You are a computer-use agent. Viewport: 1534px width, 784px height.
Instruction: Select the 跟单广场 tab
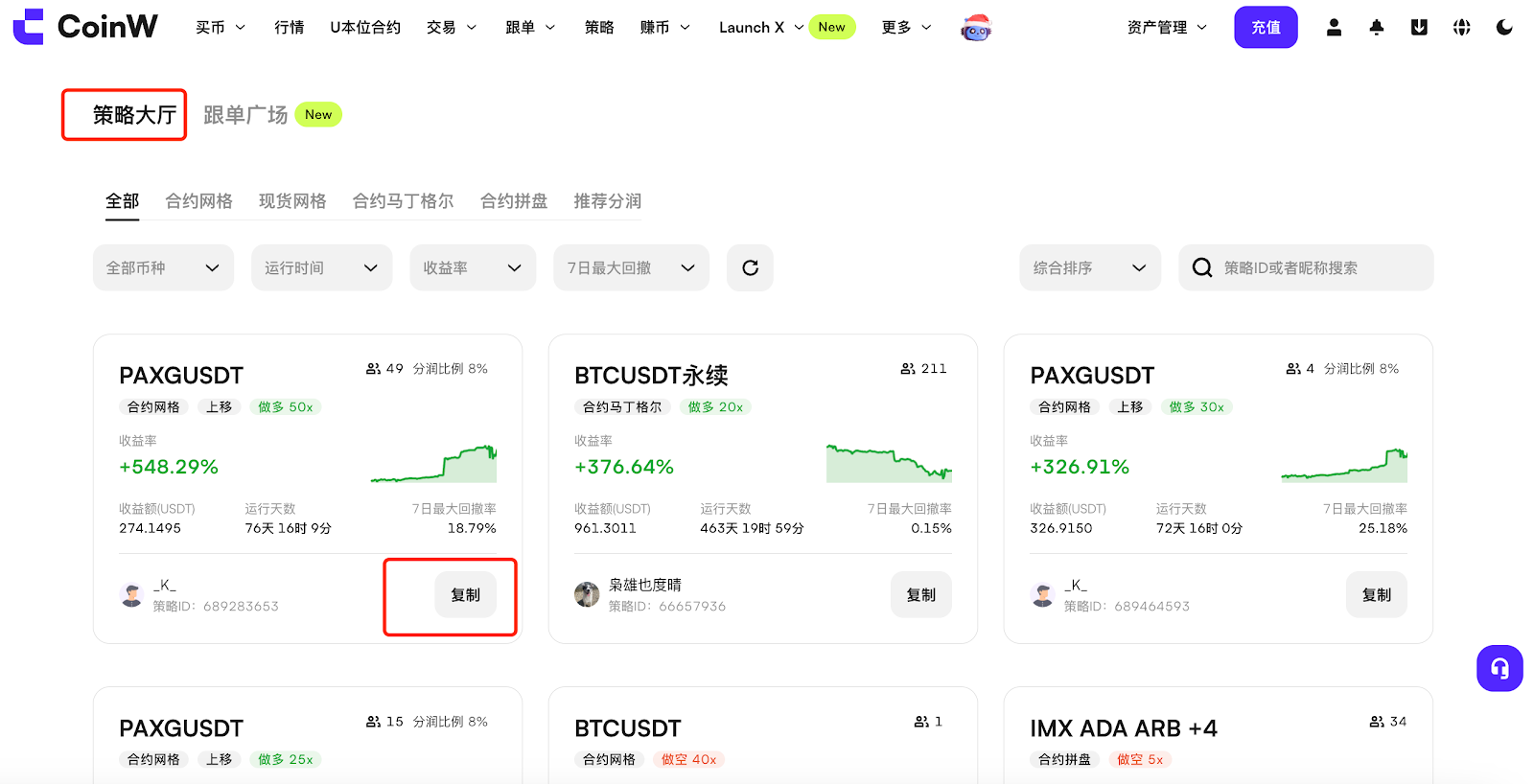coord(245,115)
